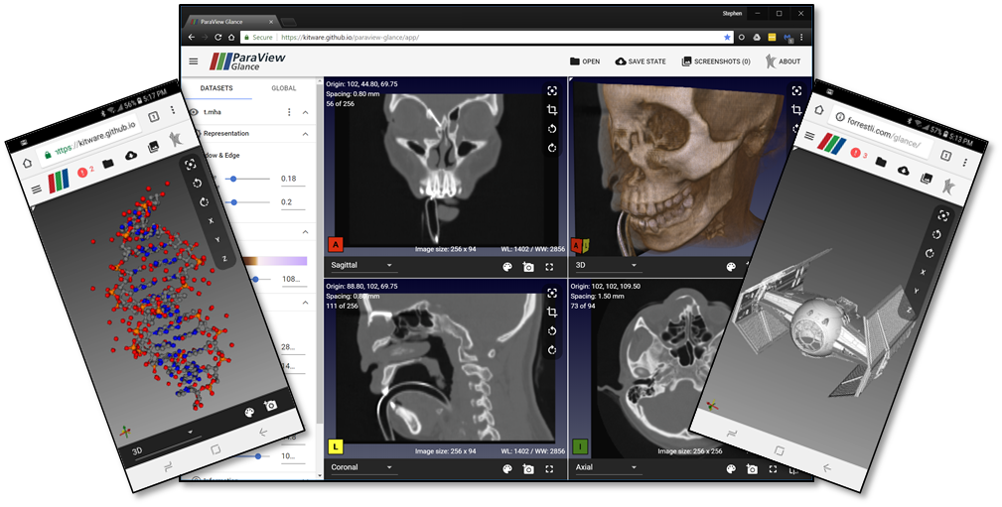Open hamburger menu on the left DNA phone

pyautogui.click(x=36, y=190)
